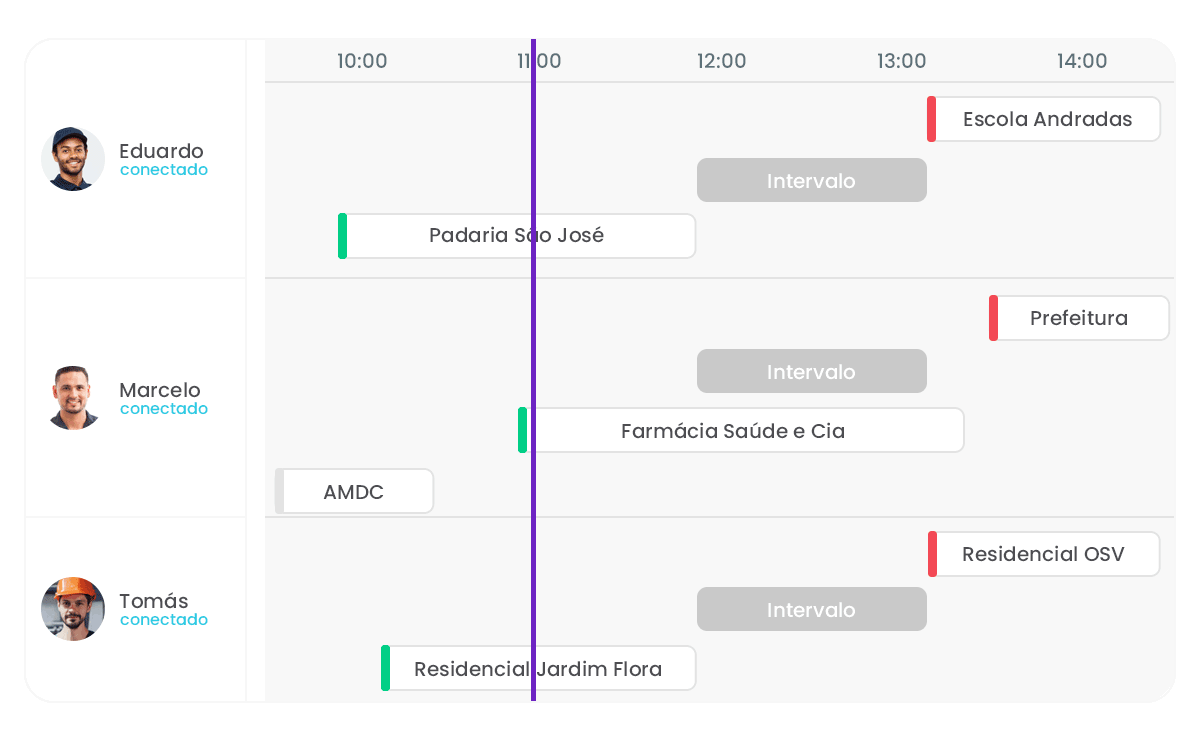Select the 13:00 time header
Viewport: 1200px width, 740px height.
902,61
